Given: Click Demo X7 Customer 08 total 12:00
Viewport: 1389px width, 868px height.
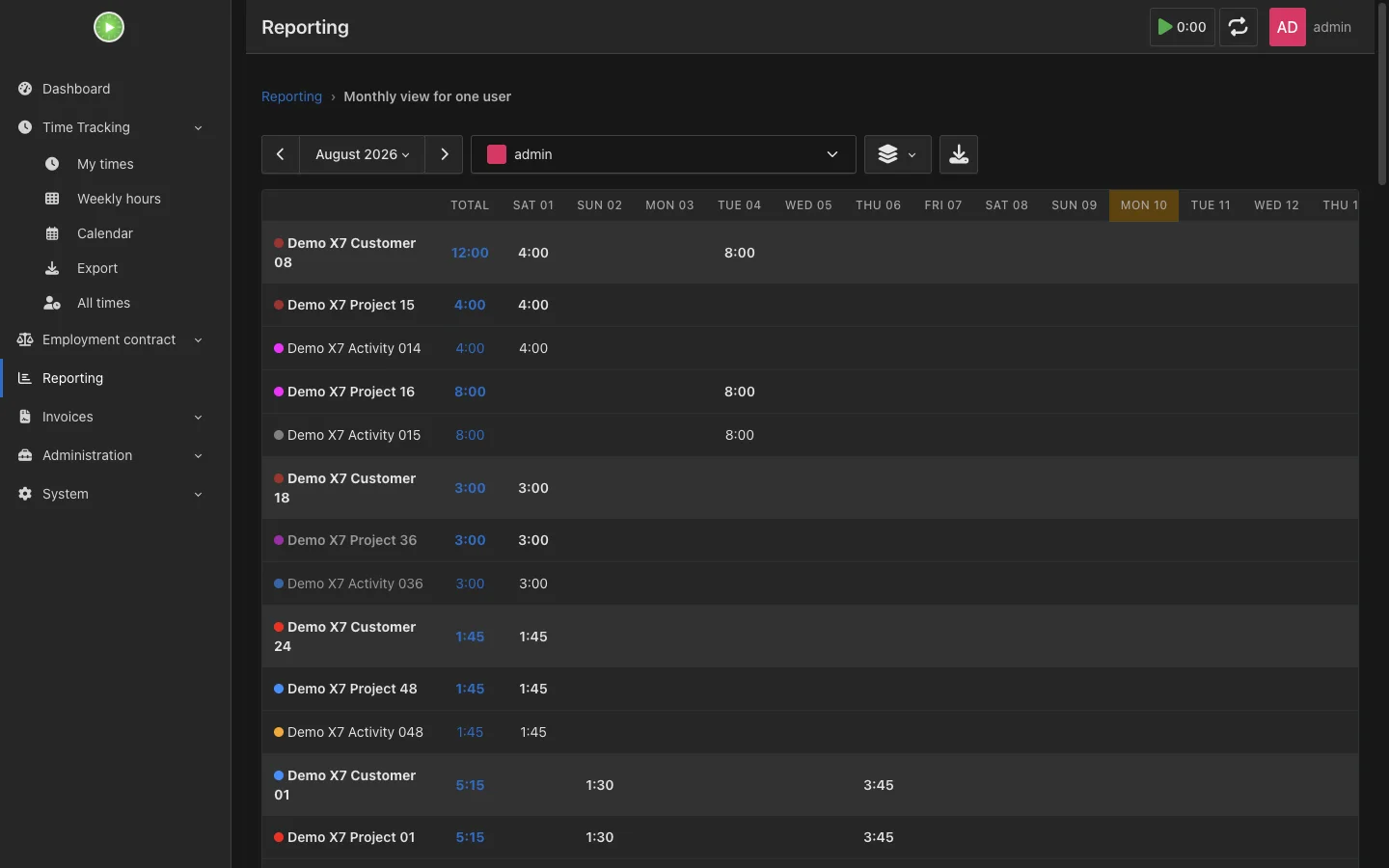Looking at the screenshot, I should click(x=470, y=253).
